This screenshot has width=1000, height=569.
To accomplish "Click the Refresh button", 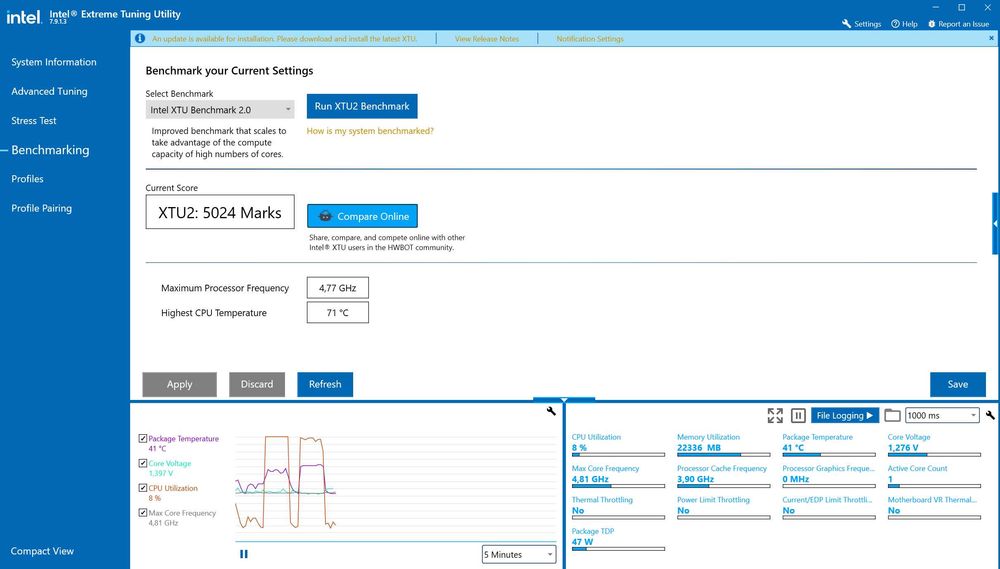I will [325, 384].
